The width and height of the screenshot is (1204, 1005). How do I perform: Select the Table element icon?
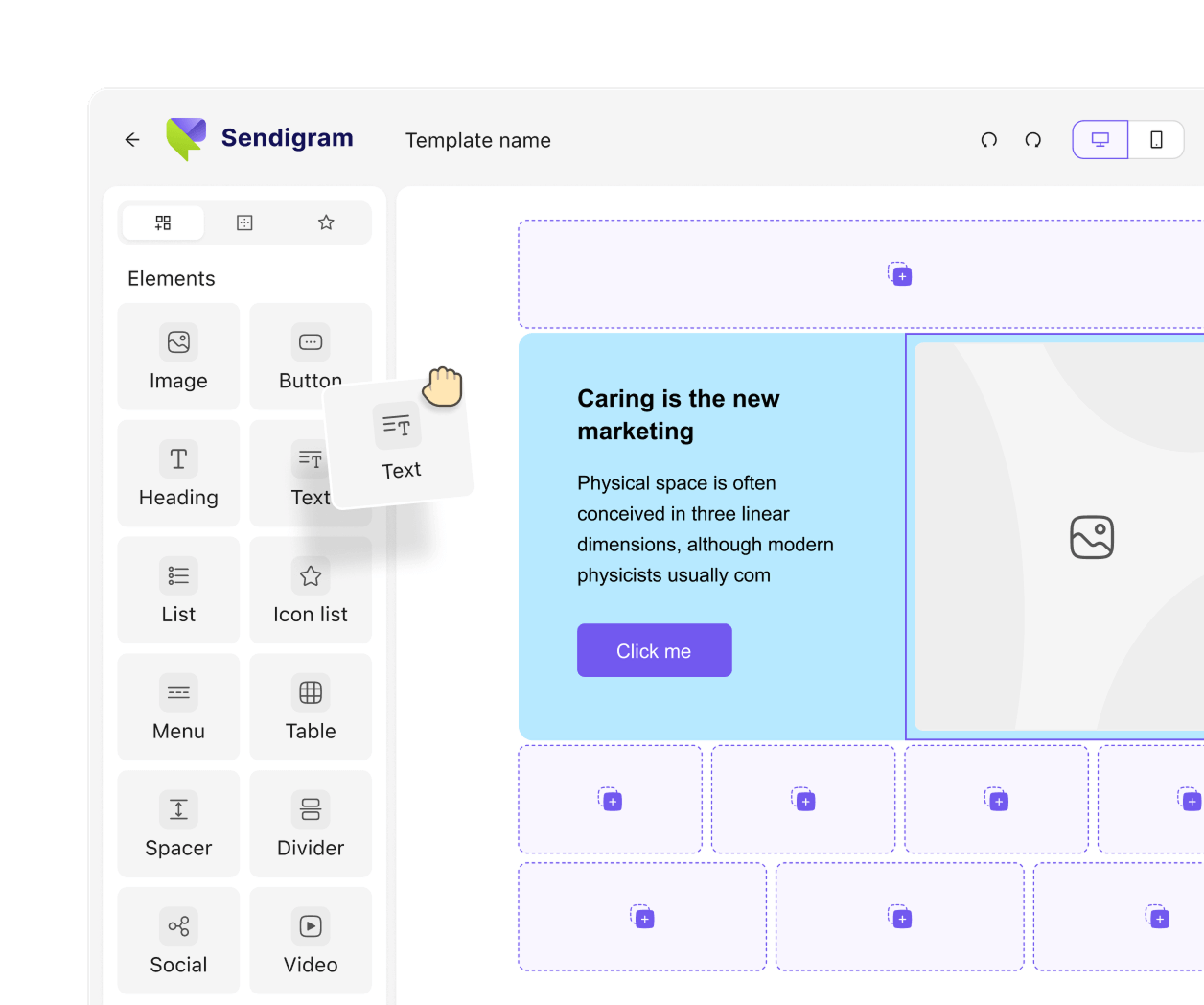click(x=311, y=692)
